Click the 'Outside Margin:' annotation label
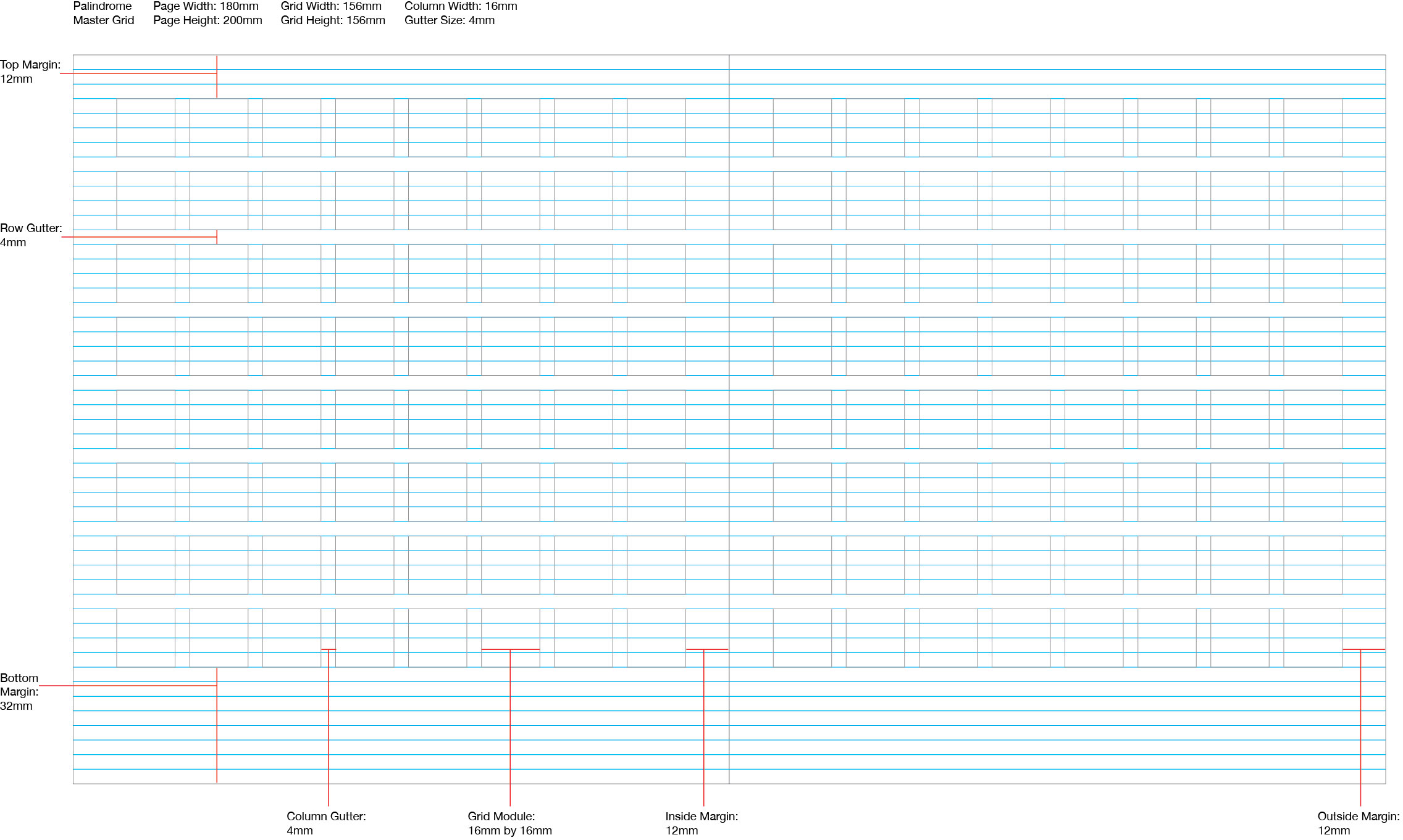This screenshot has width=1403, height=840. [1359, 816]
